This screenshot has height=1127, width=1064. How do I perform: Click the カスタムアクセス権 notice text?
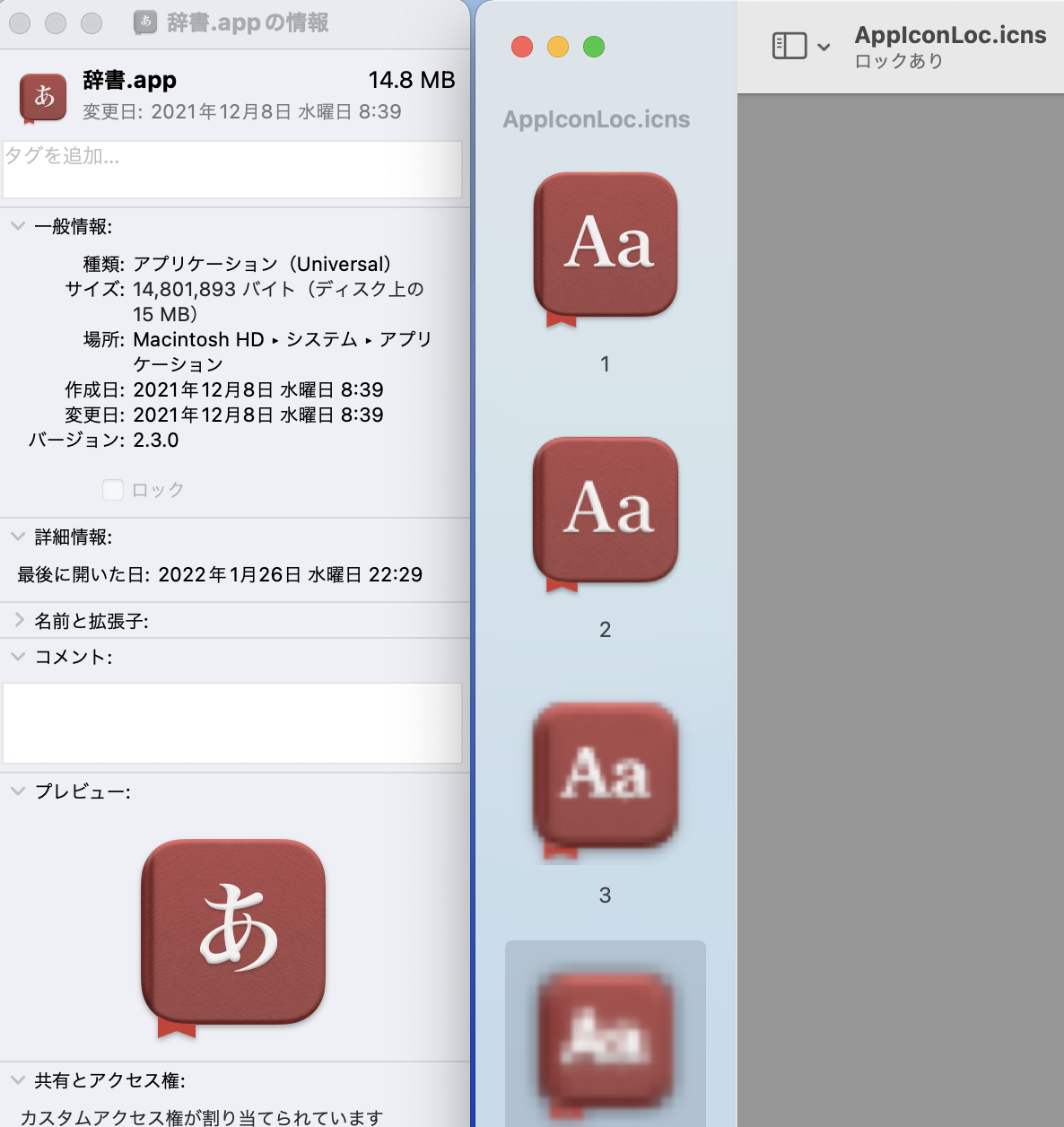click(202, 1117)
